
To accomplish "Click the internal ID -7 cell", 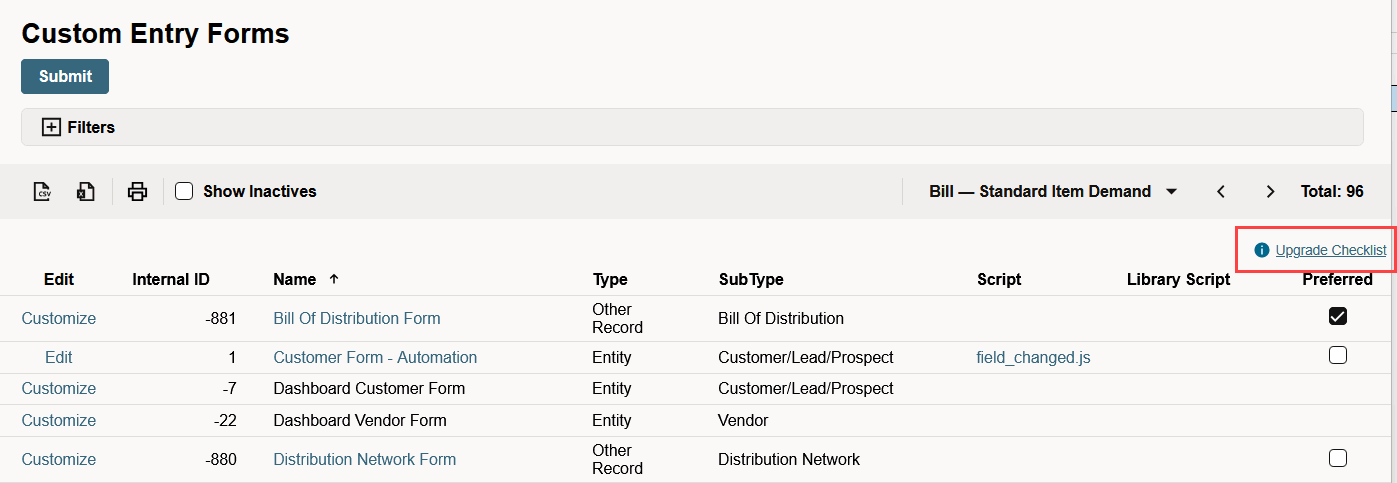I will [x=229, y=388].
